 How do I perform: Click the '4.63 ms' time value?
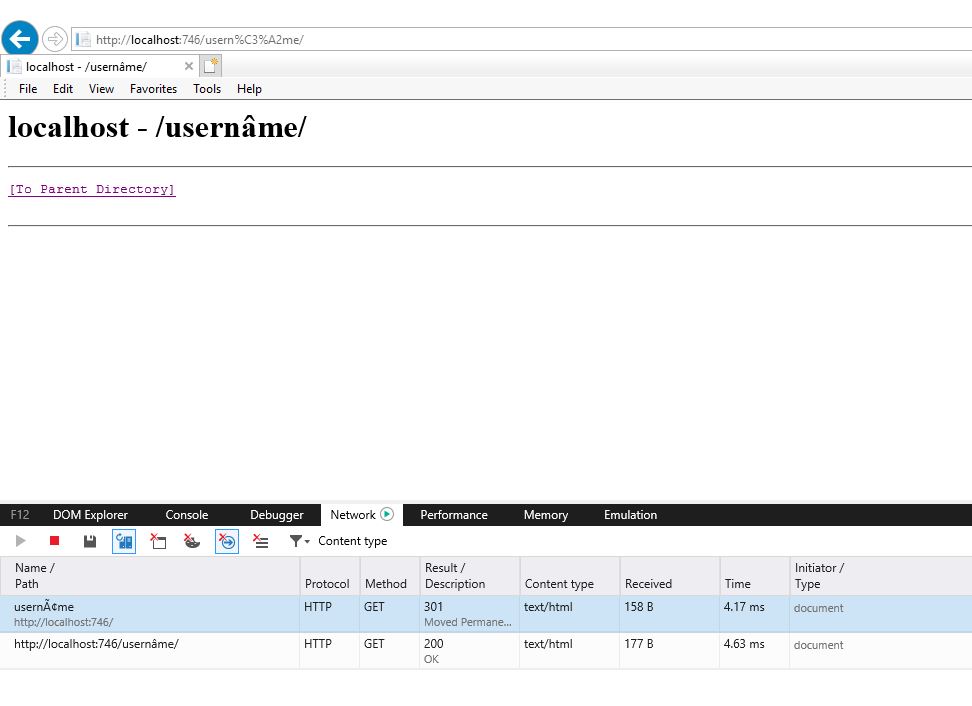[744, 644]
